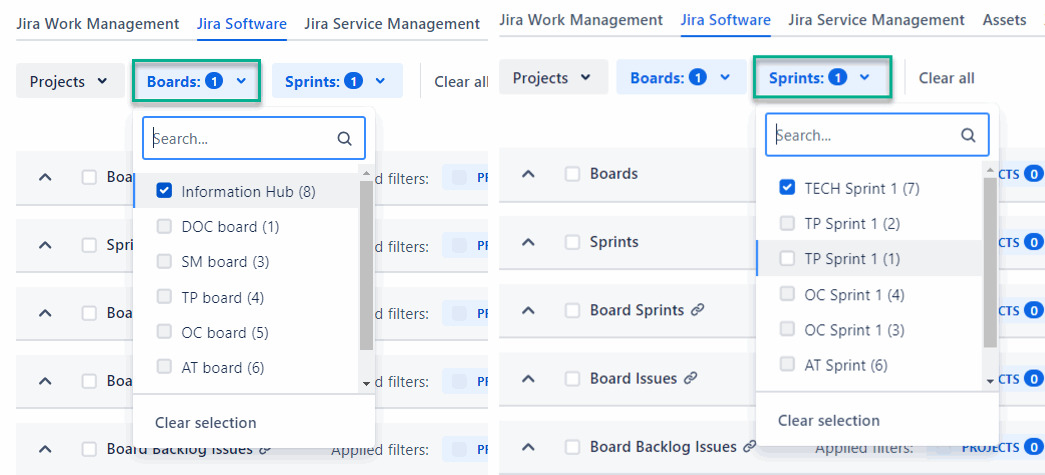
Task: Open Boards: 1 dropdown in right screenshot
Action: coord(680,78)
